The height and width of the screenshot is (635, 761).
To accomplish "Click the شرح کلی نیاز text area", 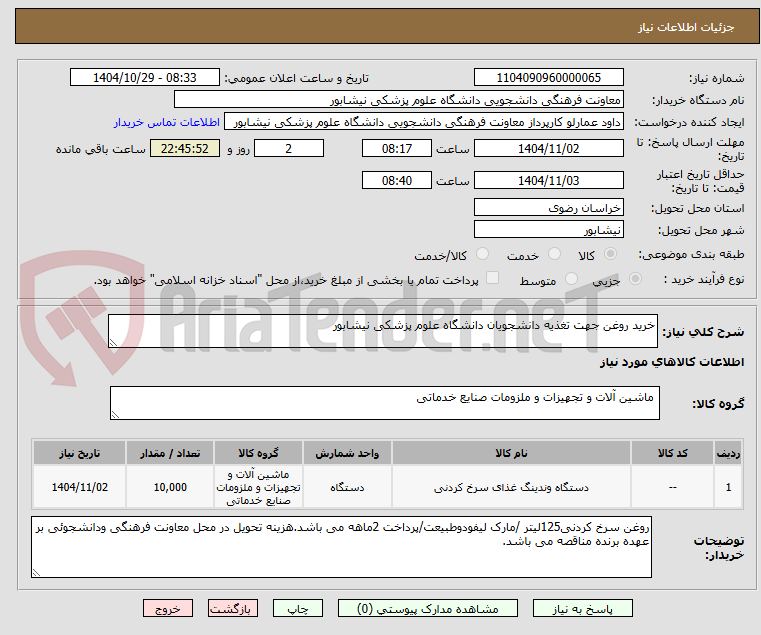I will (x=382, y=331).
